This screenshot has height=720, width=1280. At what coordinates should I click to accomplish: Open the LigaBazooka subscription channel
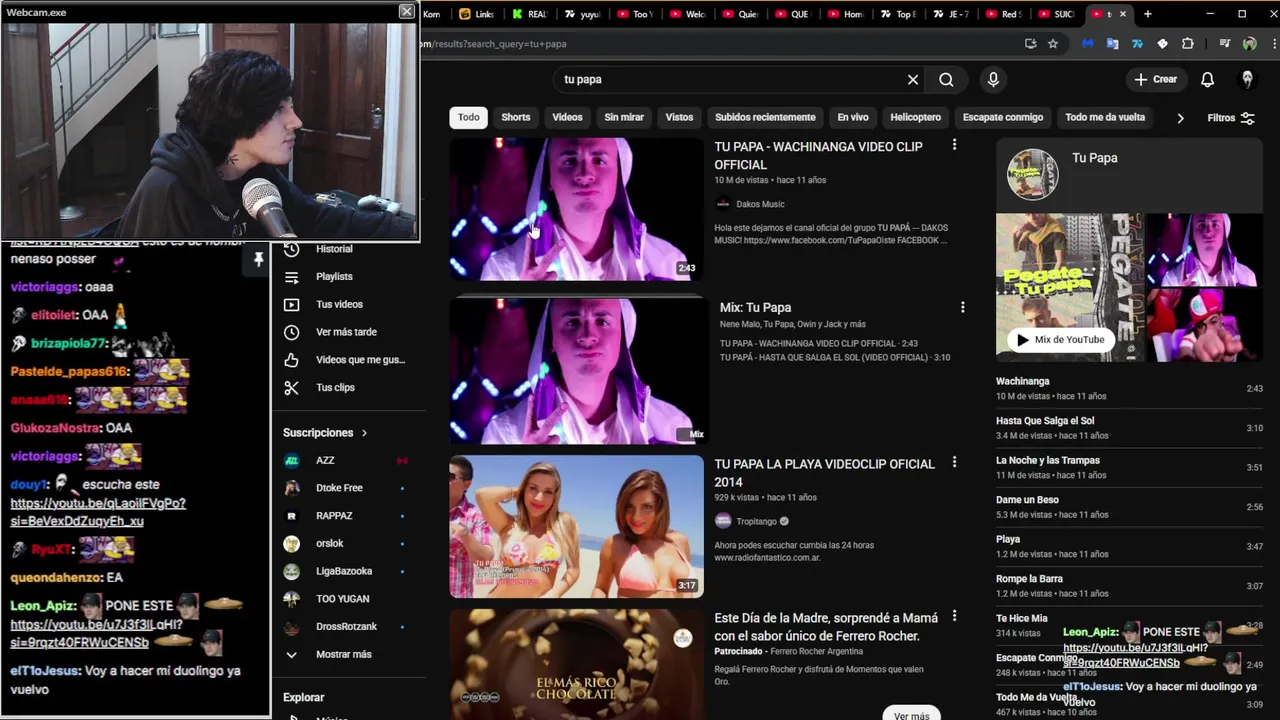tap(345, 571)
